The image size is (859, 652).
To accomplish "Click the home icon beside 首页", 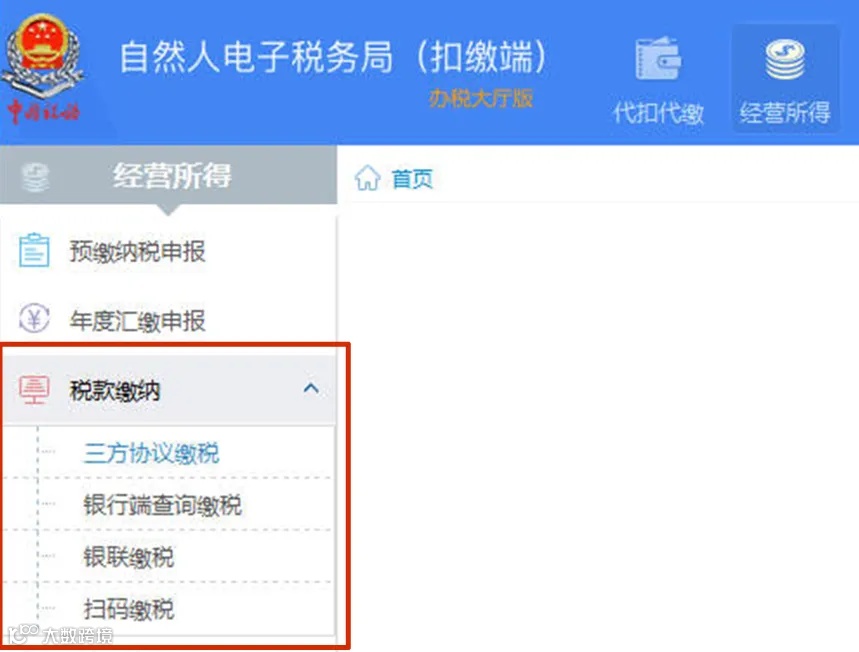I will click(367, 178).
